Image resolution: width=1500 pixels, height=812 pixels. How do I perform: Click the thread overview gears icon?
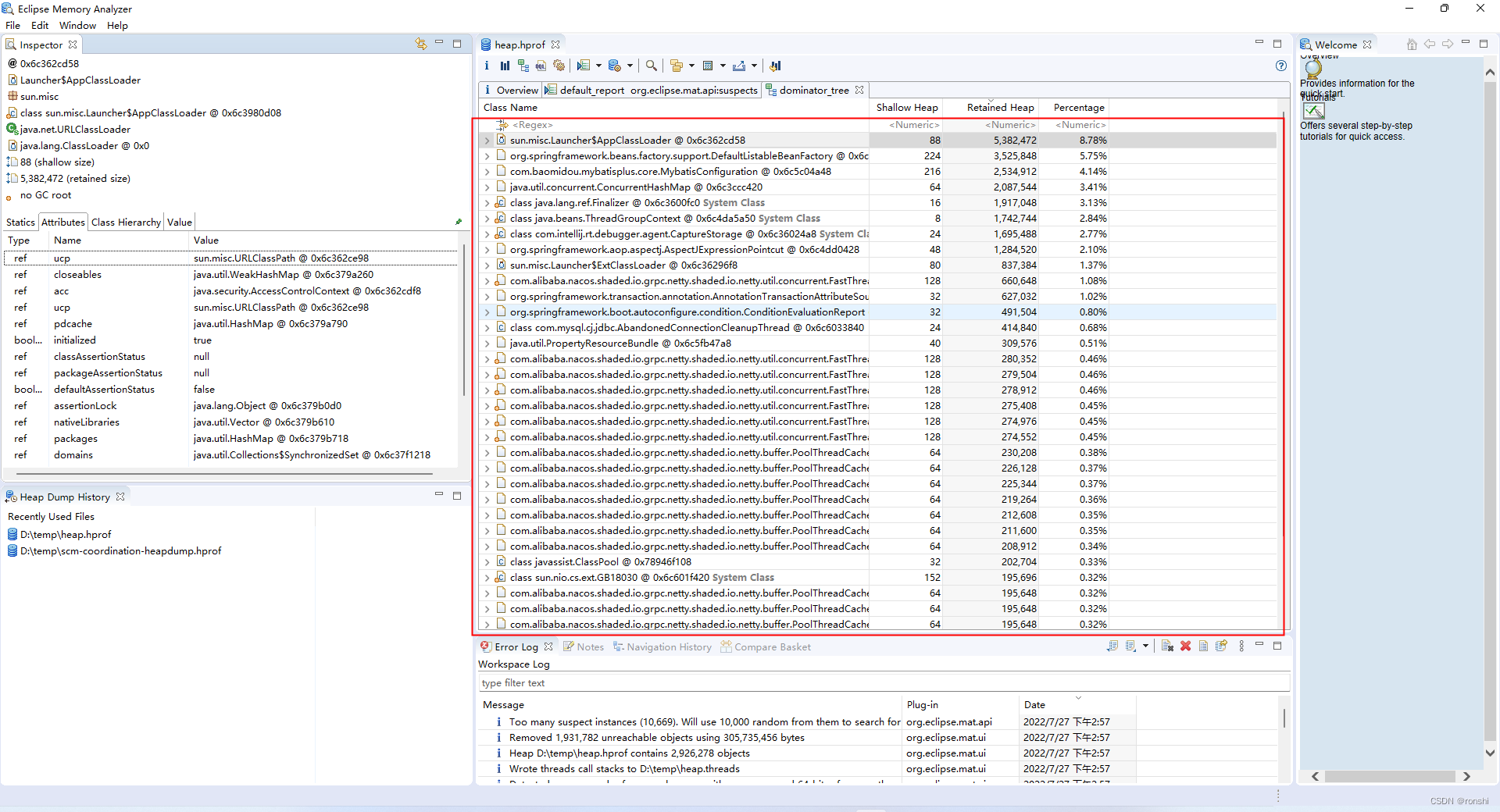(x=559, y=66)
